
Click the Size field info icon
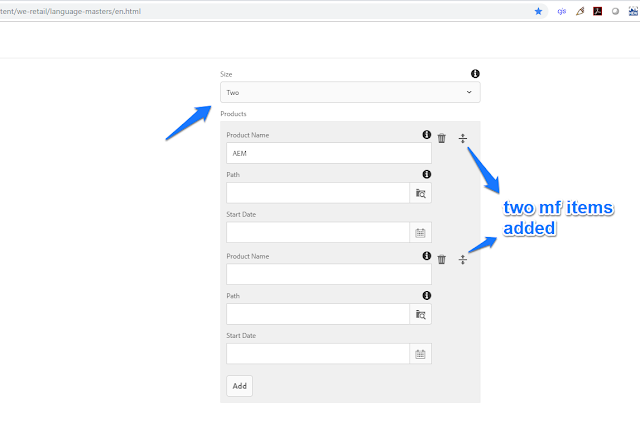(475, 74)
